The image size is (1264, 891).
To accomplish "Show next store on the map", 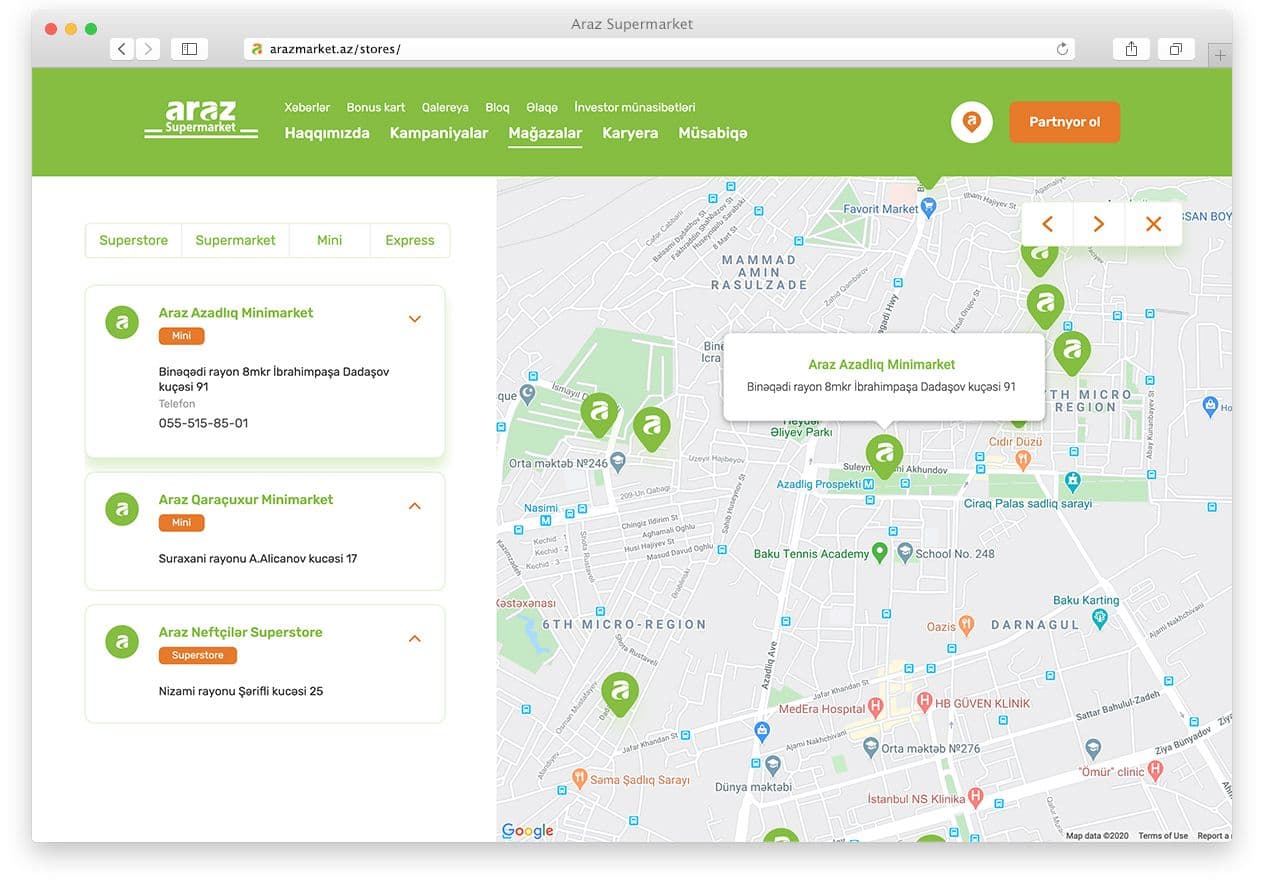I will point(1099,224).
